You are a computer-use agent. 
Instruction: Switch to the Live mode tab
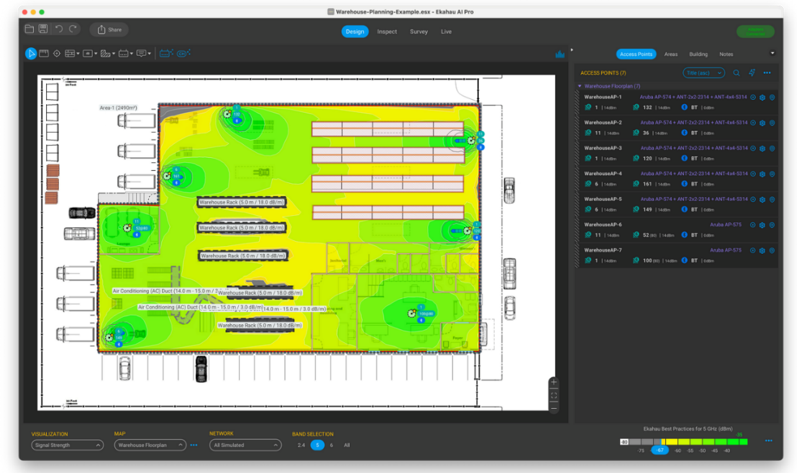pos(446,31)
